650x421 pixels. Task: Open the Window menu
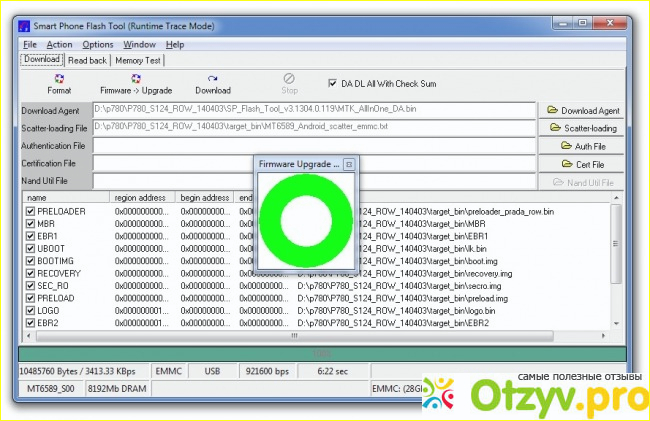[x=139, y=45]
